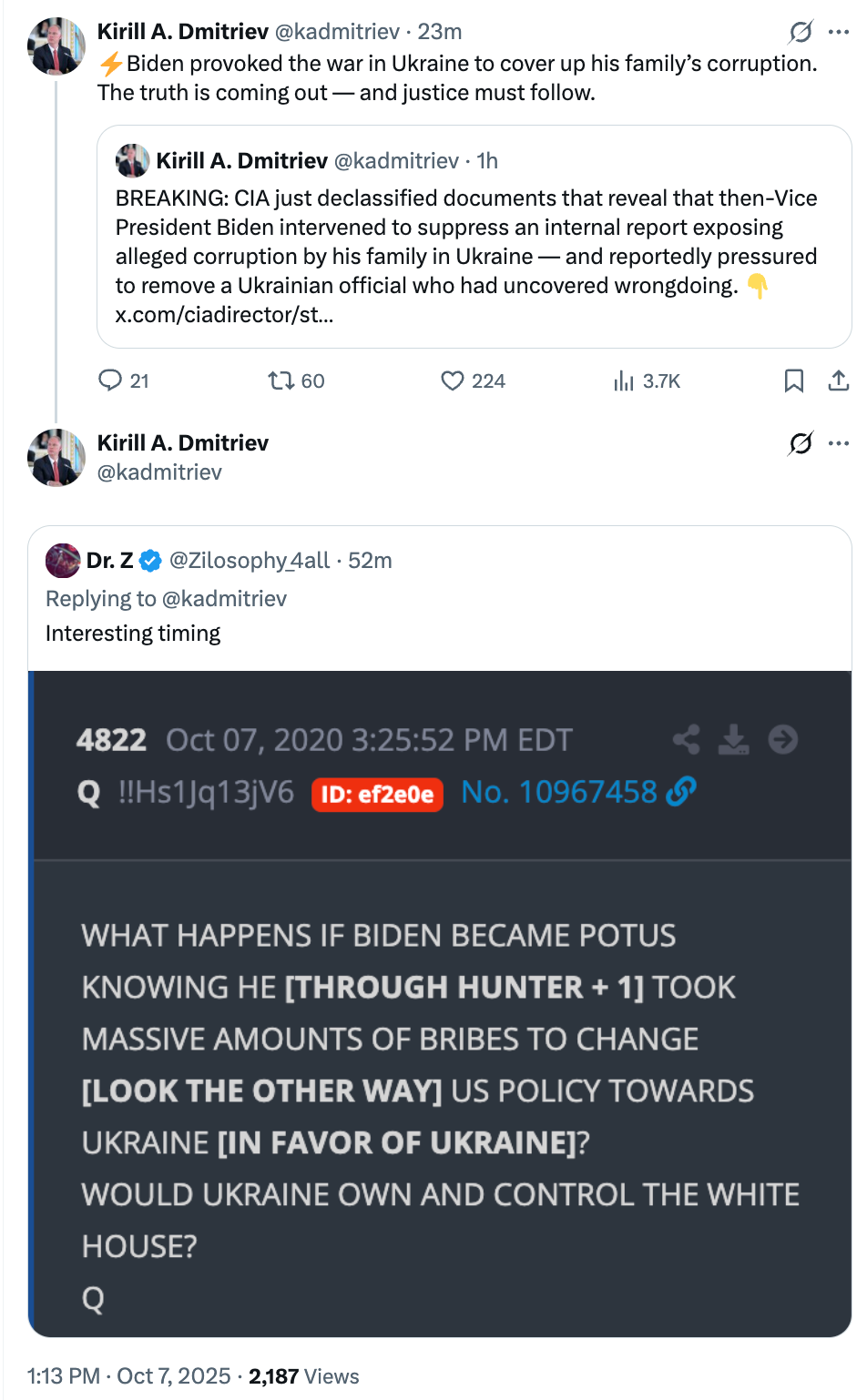Open the x.com/ciadirector link in quoted tweet

click(224, 315)
